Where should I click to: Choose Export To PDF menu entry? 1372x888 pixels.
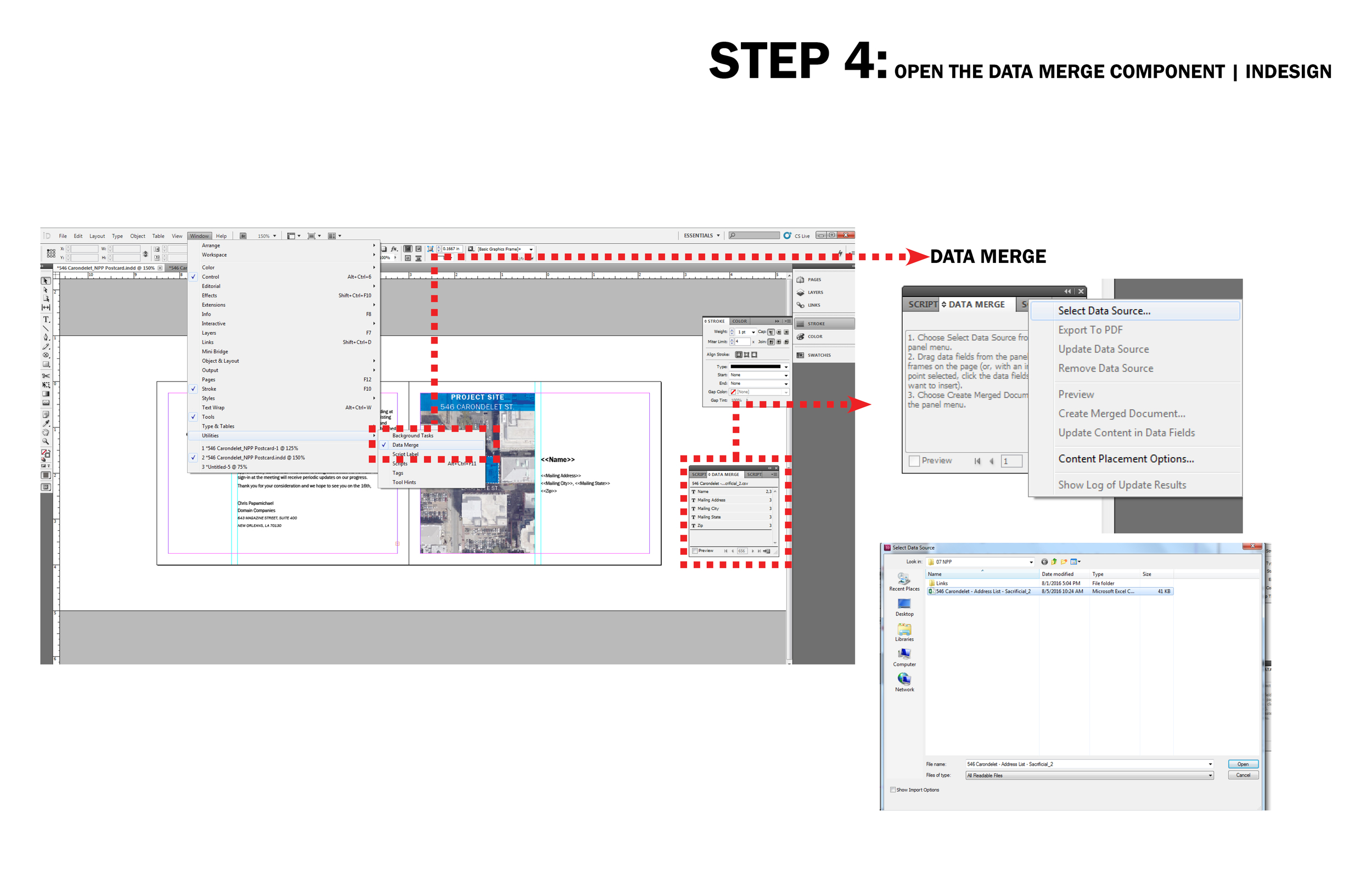(1090, 330)
